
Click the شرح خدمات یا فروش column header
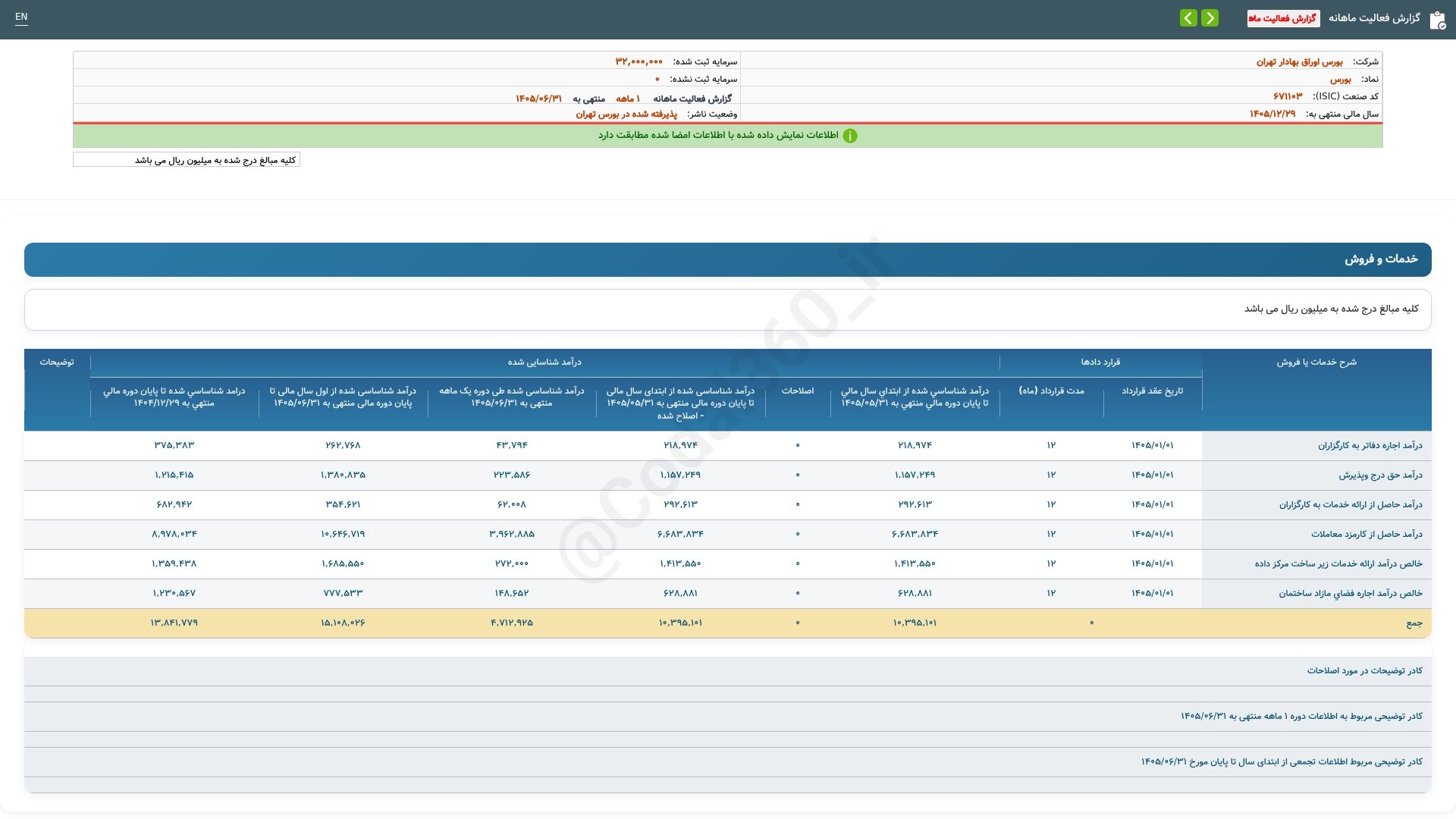[x=1316, y=362]
